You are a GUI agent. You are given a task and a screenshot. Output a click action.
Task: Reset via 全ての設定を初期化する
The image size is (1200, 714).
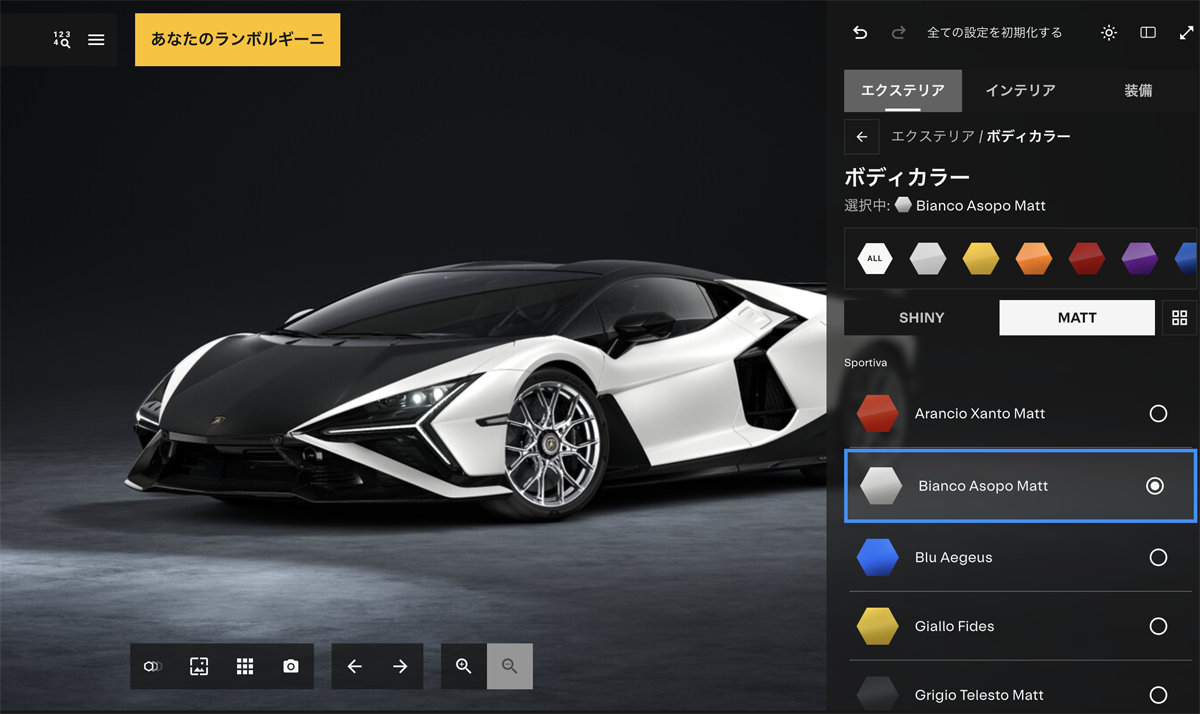click(x=994, y=33)
